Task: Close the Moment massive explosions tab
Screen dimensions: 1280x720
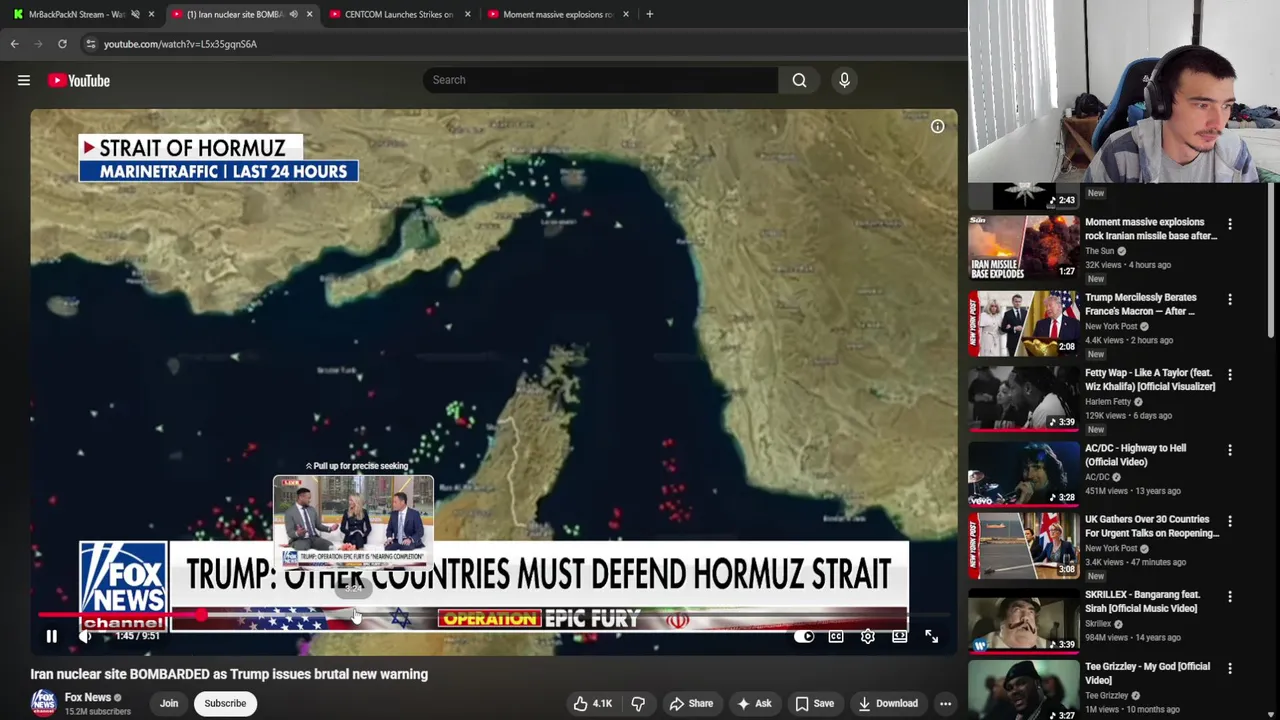Action: coord(625,14)
